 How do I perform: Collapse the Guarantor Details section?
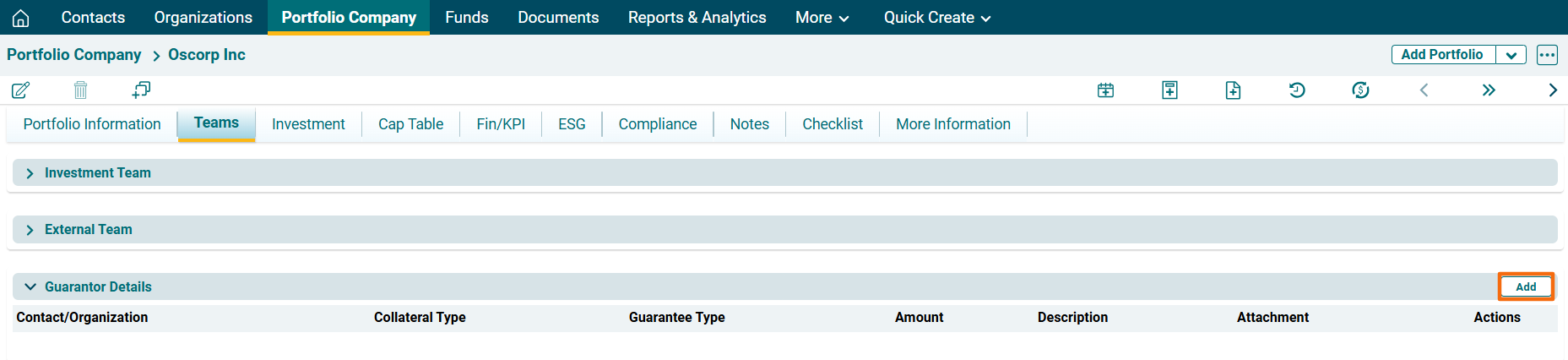click(x=30, y=287)
